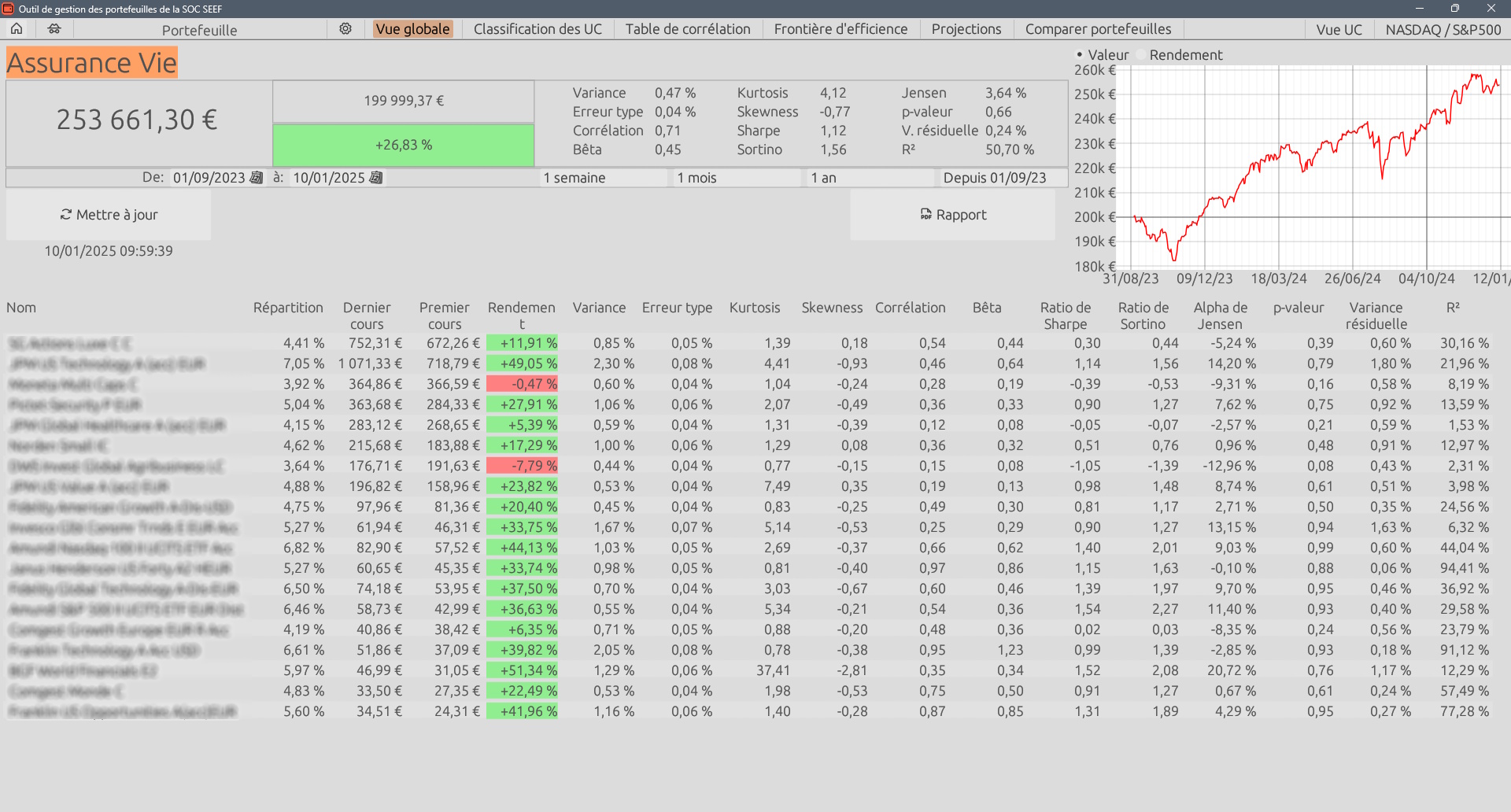Open the Frontière d'efficience tab
Viewport: 1511px width, 812px height.
[x=840, y=29]
